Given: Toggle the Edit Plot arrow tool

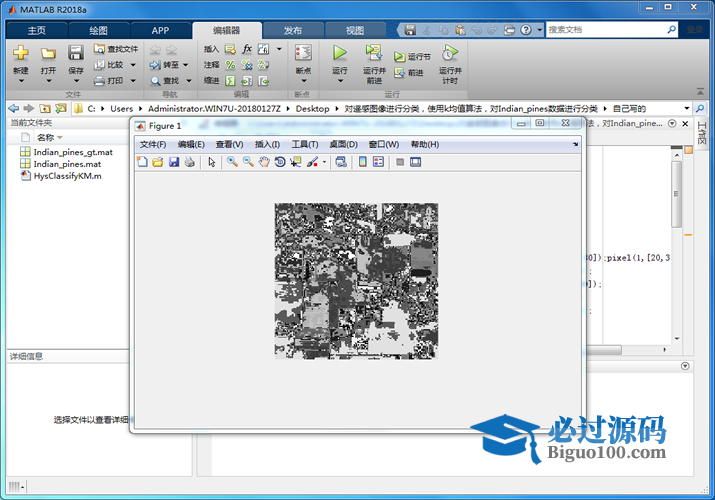Looking at the screenshot, I should [212, 162].
